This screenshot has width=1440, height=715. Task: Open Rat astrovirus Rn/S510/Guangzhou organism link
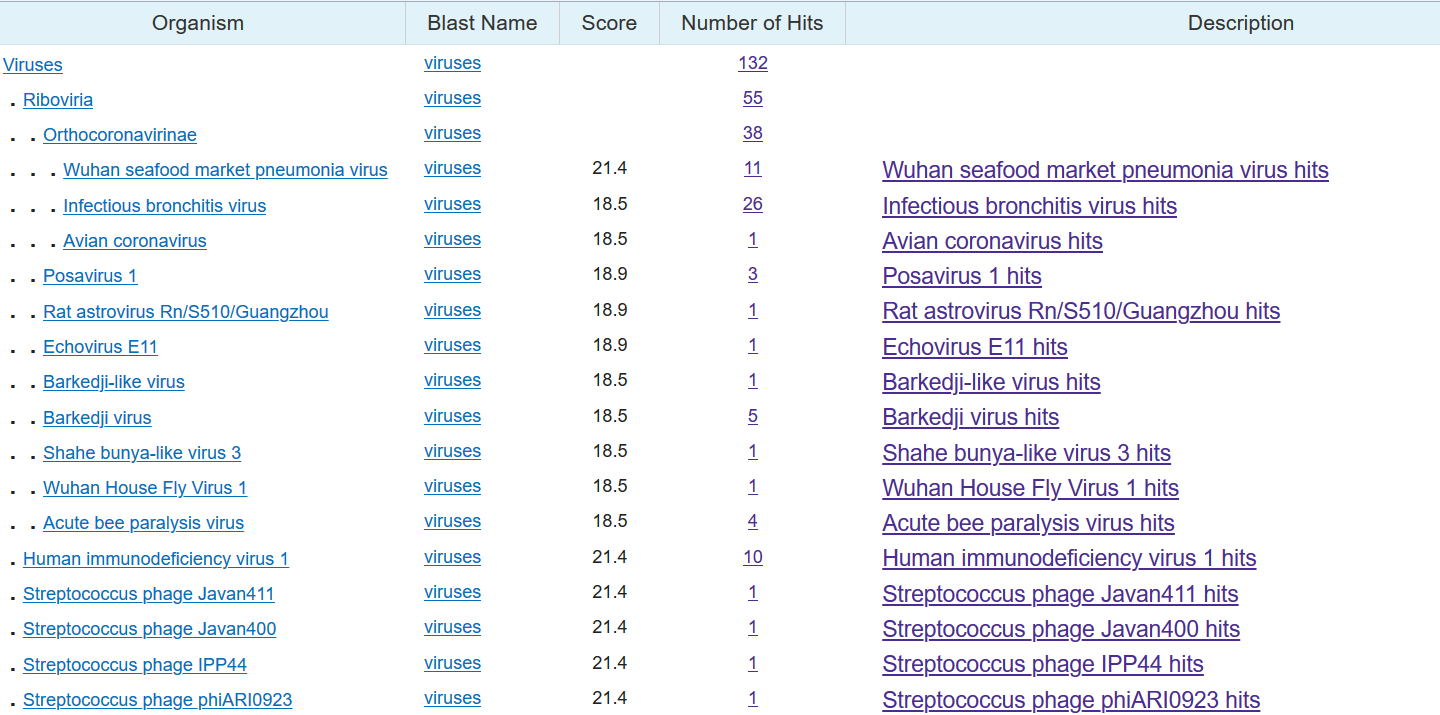coord(186,312)
